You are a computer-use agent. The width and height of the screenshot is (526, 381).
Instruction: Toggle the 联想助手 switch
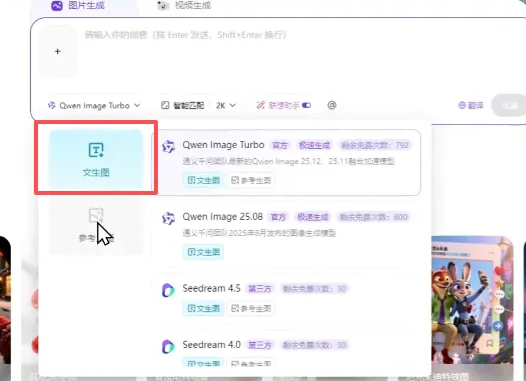point(307,105)
